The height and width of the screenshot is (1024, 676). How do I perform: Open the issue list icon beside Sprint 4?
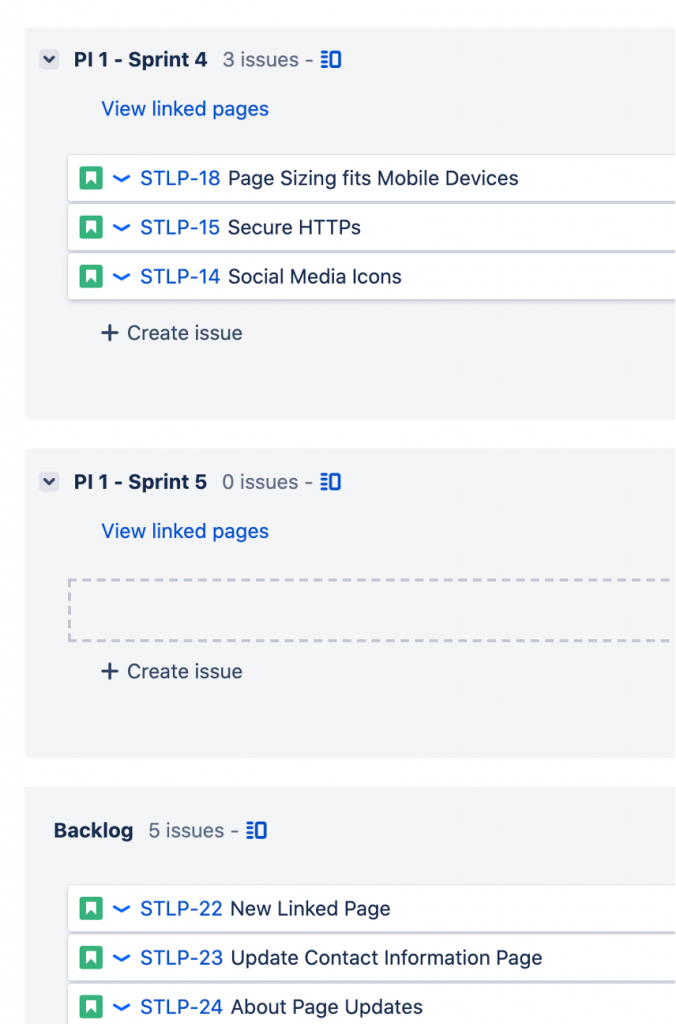tap(330, 60)
